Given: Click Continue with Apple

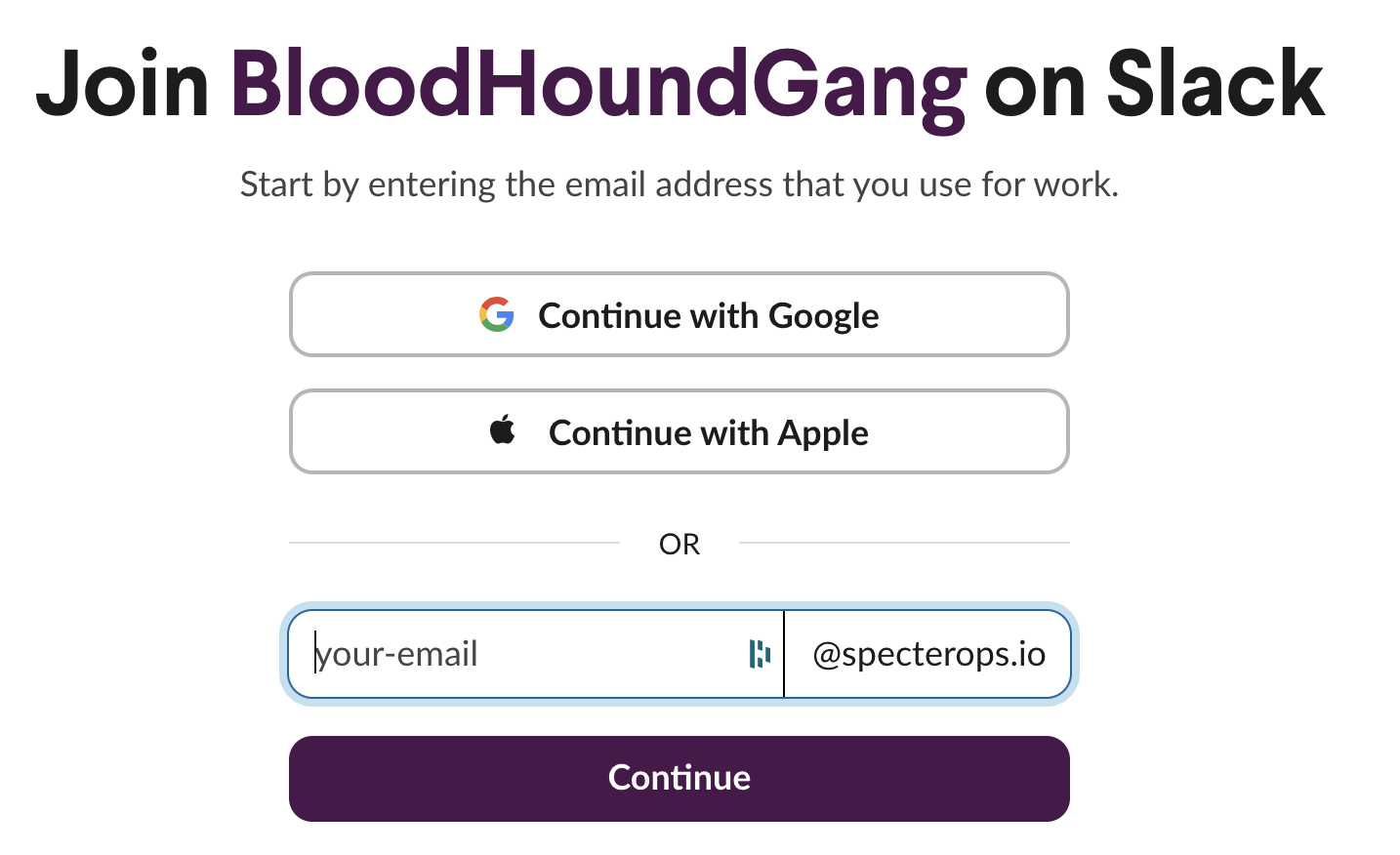Looking at the screenshot, I should pos(679,430).
